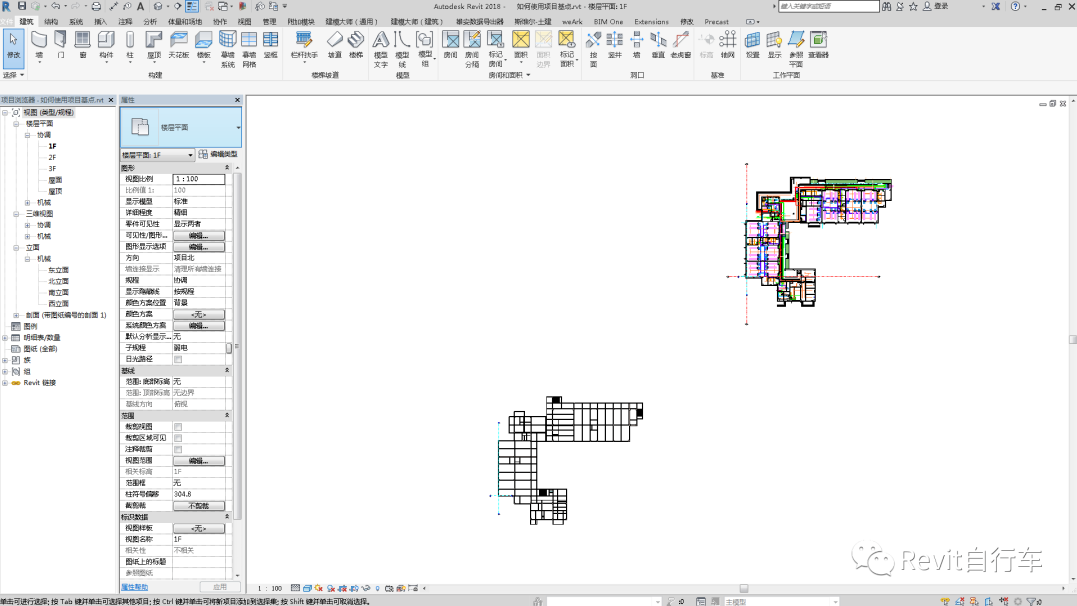
Task: Select the 幕墙系统 curtain system tool
Action: pyautogui.click(x=227, y=49)
